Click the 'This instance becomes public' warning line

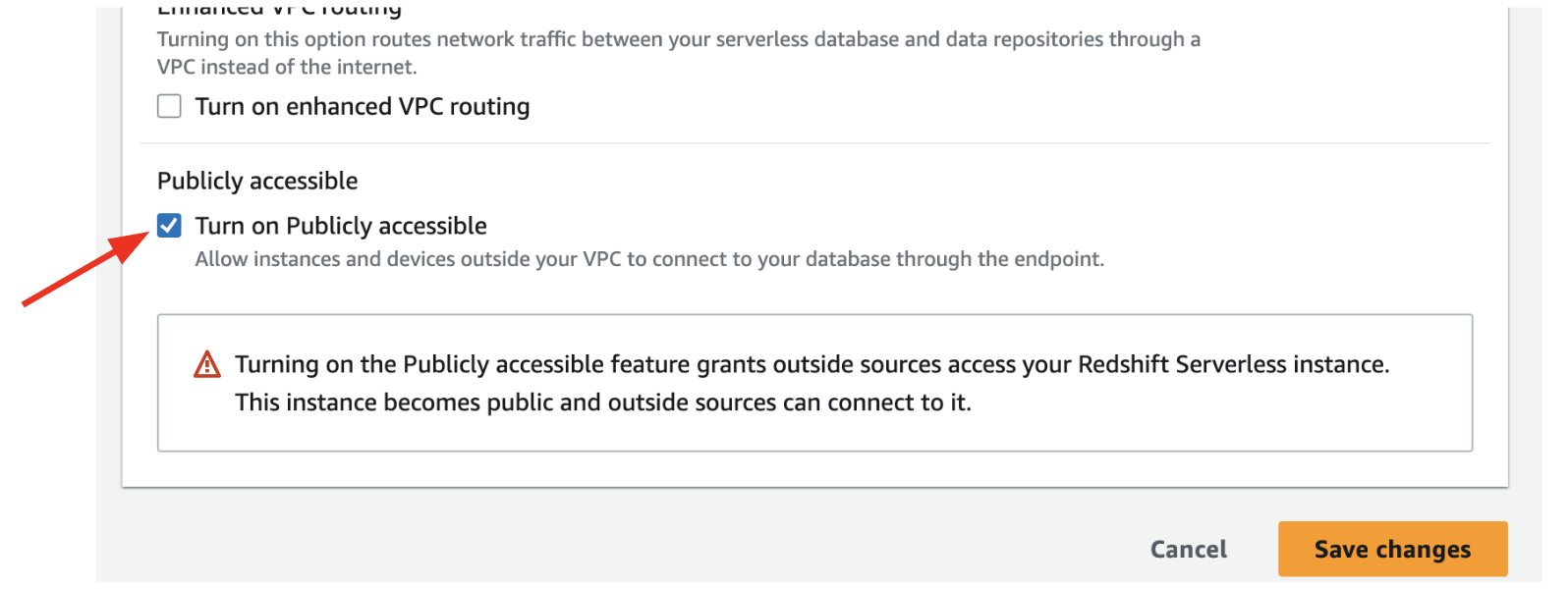[x=602, y=402]
